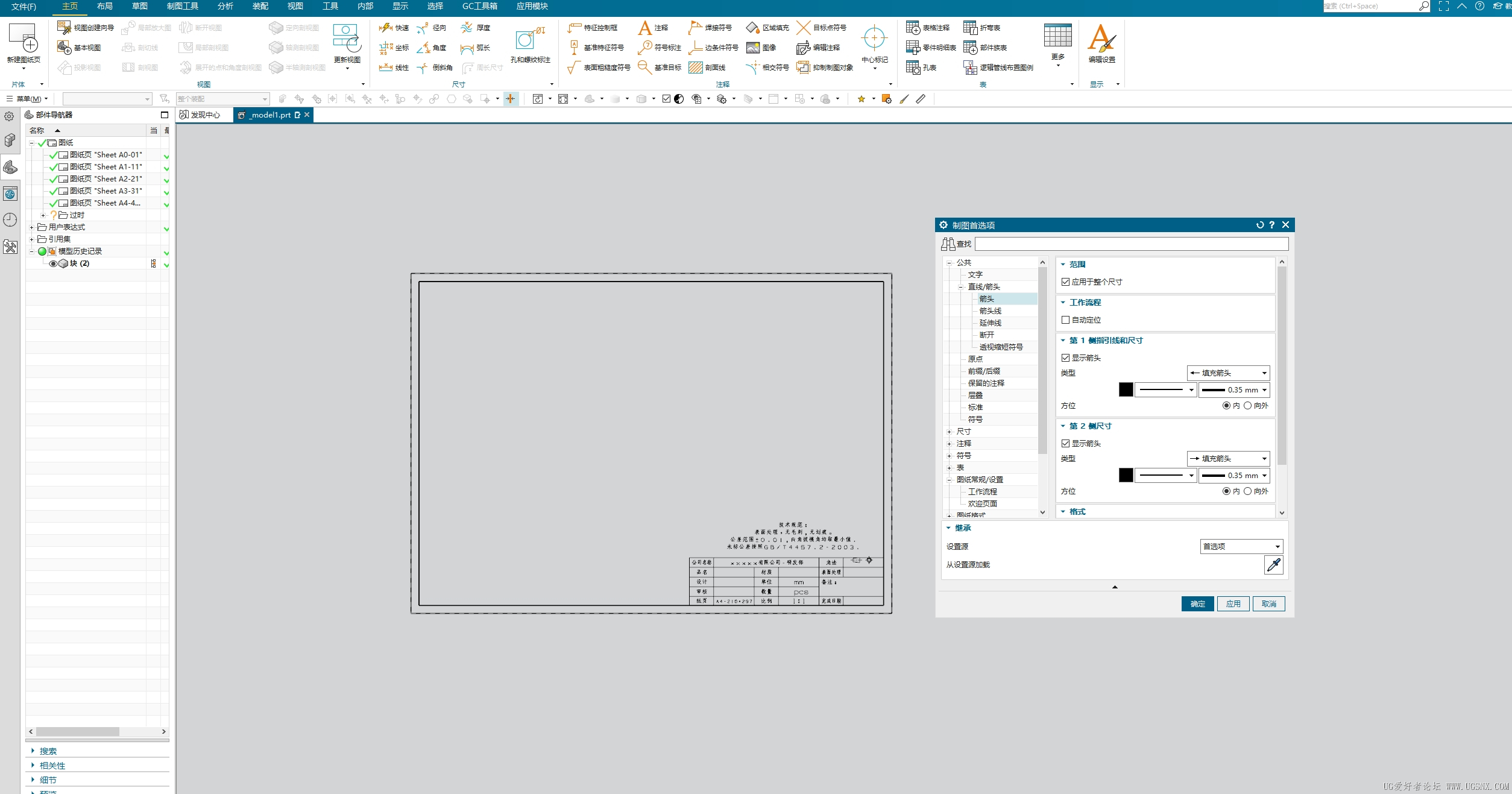
Task: Switch to the 应用模块 ribbon tab
Action: coord(532,6)
